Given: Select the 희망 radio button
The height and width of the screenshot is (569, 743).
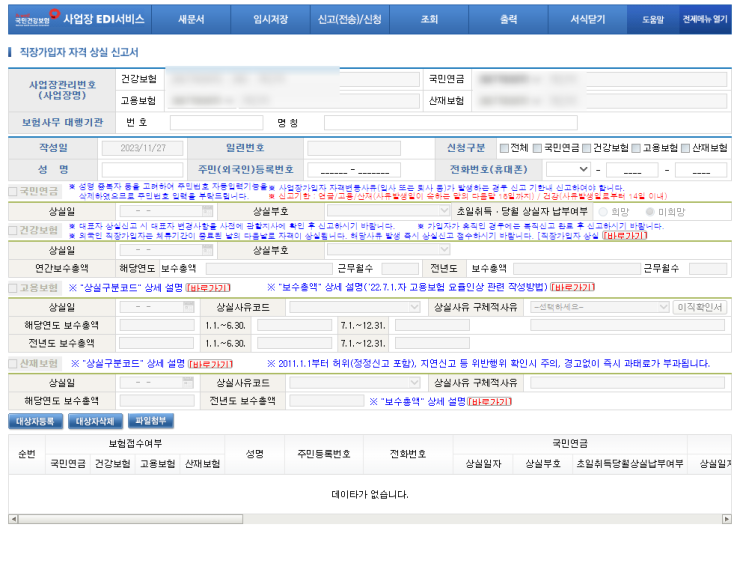Looking at the screenshot, I should point(603,212).
